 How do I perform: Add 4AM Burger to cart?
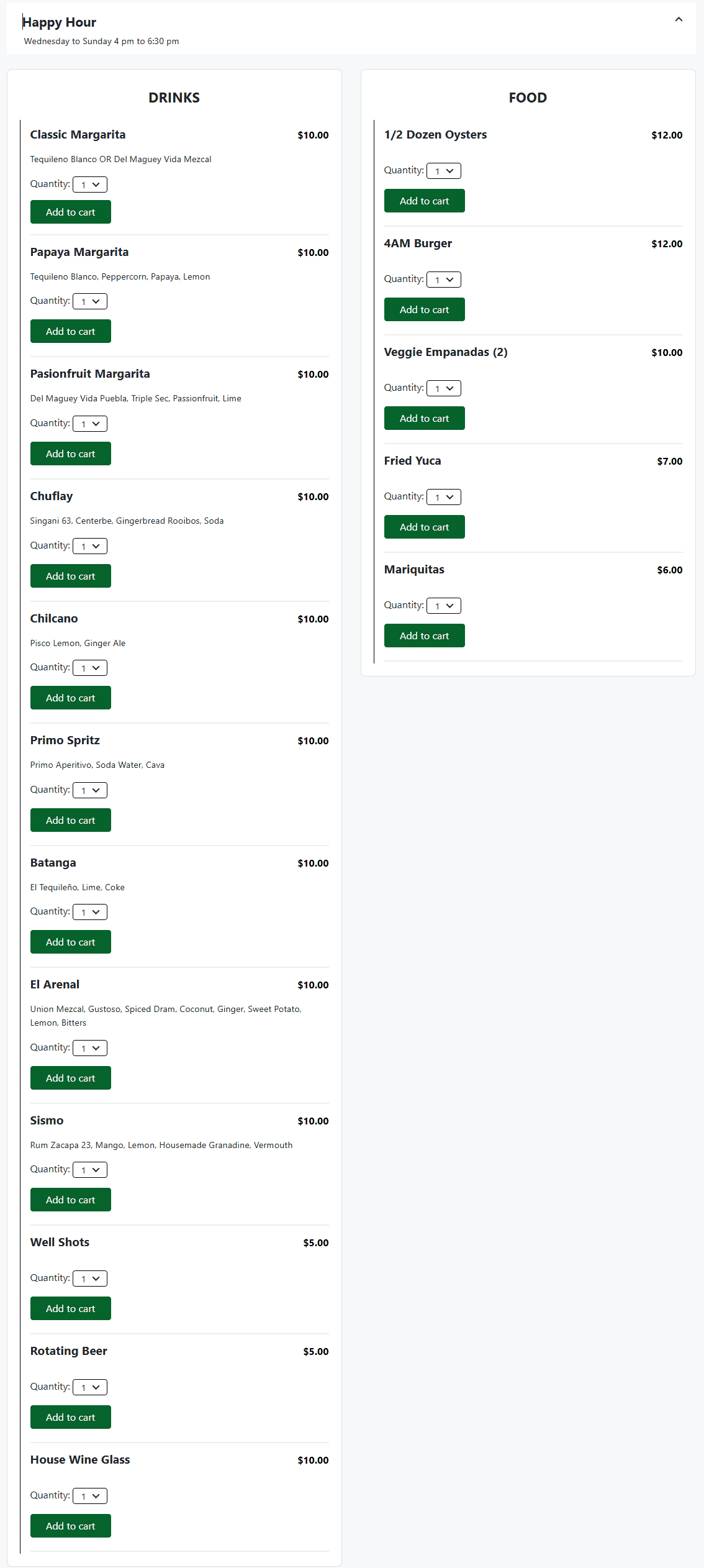click(425, 309)
